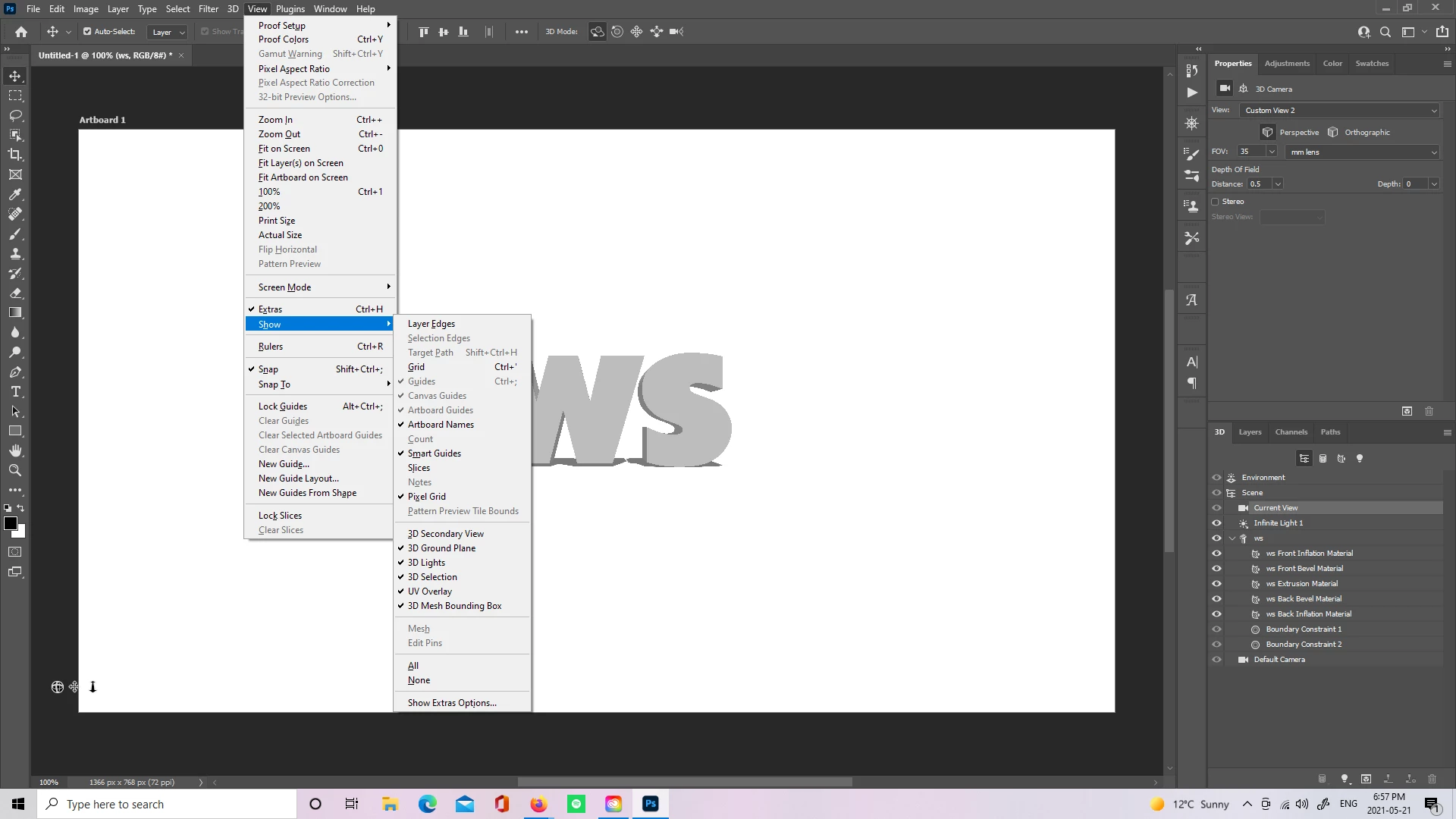Enable the Stereo checkbox
This screenshot has height=819, width=1456.
point(1216,202)
